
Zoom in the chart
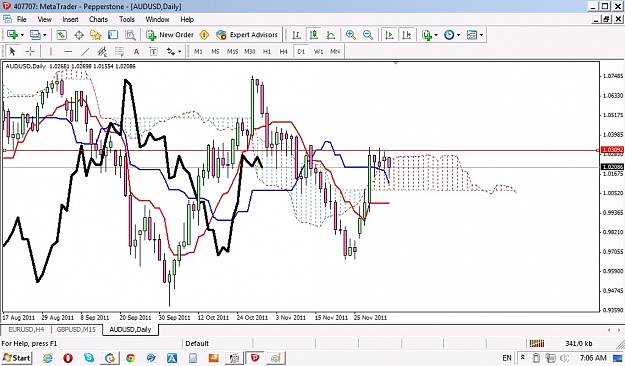(x=351, y=35)
